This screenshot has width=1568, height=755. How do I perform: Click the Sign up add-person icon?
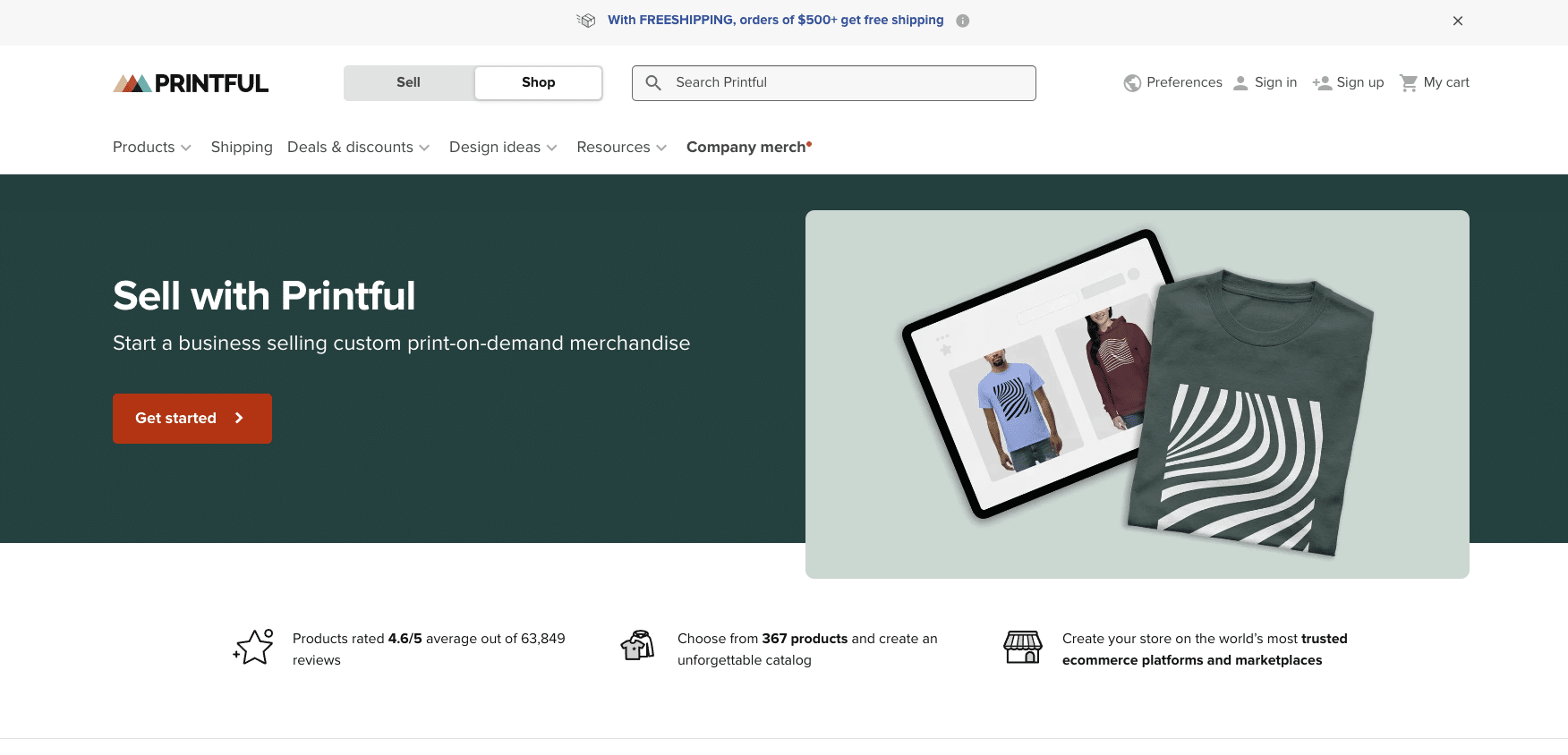point(1322,83)
